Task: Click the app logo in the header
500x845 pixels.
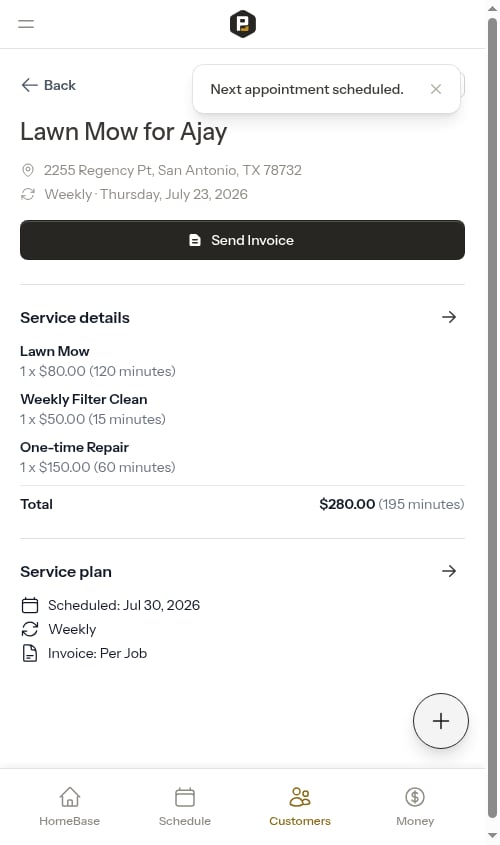Action: click(x=242, y=24)
